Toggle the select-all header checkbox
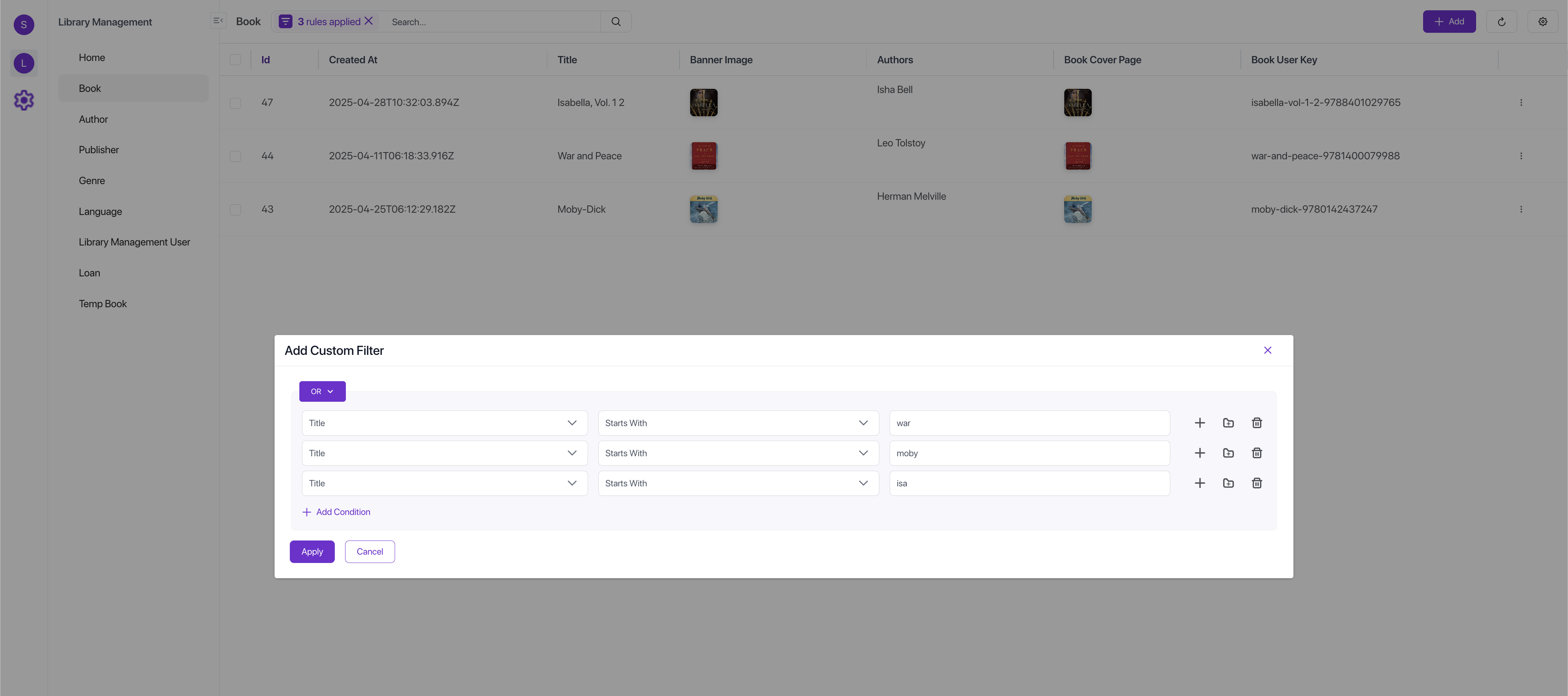 coord(236,59)
